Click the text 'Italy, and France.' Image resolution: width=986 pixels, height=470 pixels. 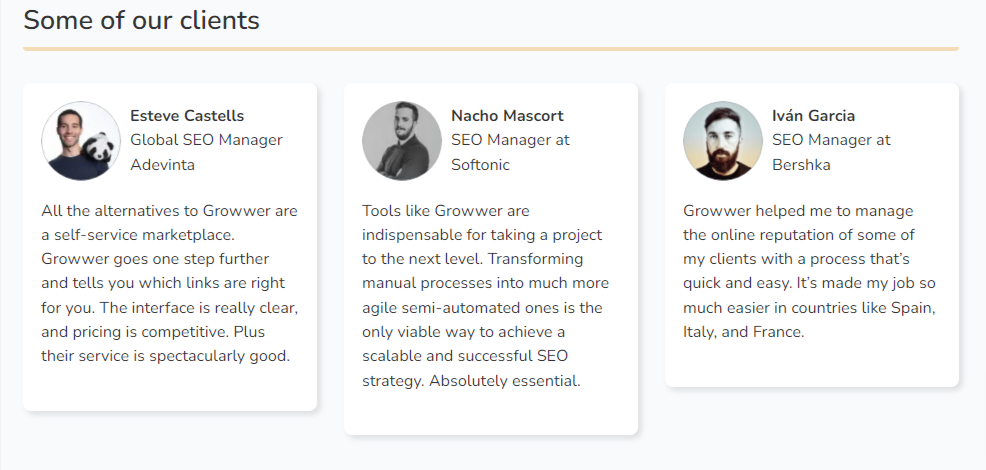[744, 332]
